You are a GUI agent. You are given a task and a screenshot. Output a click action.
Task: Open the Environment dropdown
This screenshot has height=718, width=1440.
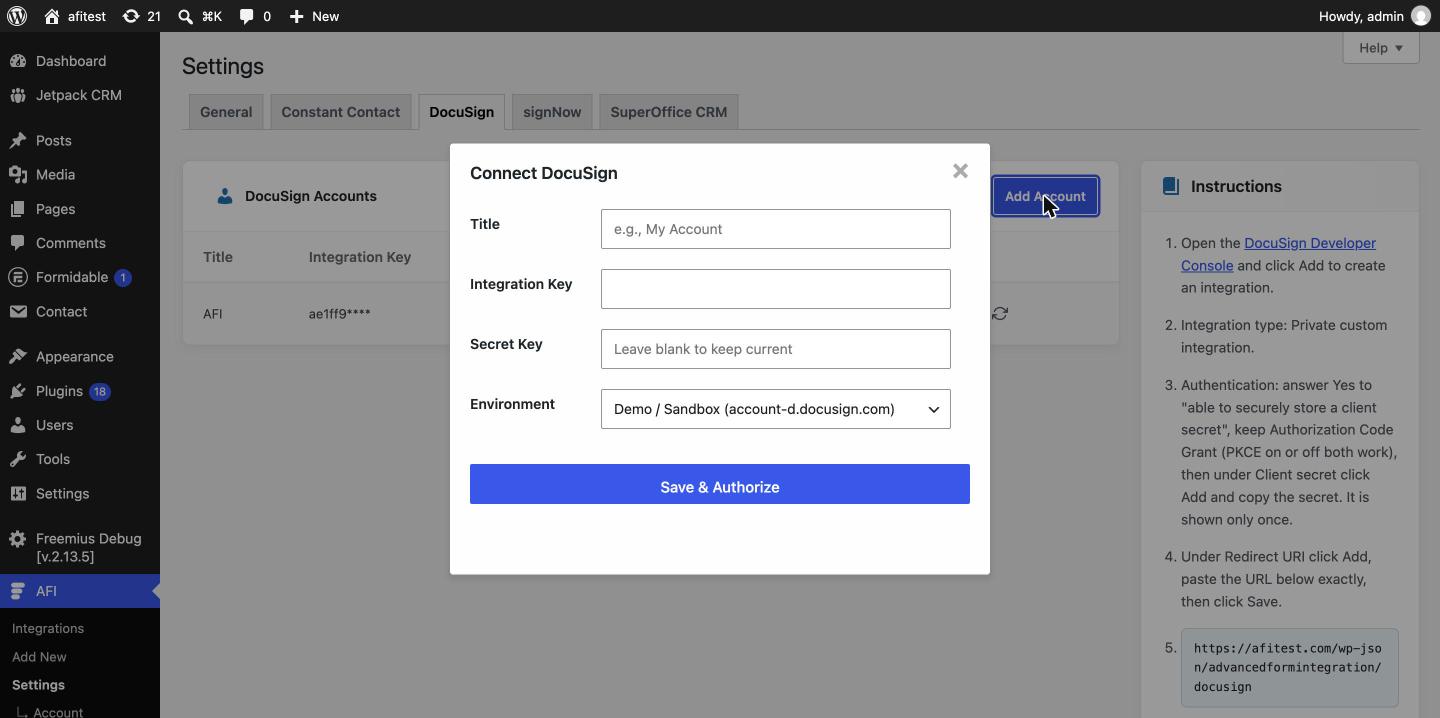coord(776,409)
